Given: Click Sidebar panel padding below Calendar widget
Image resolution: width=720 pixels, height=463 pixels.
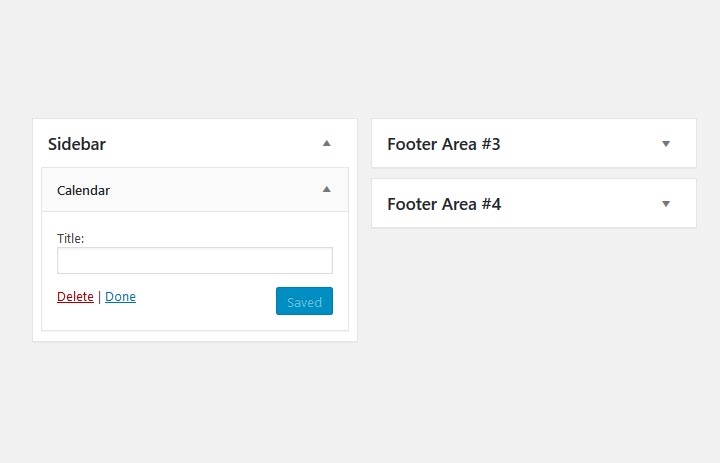Looking at the screenshot, I should click(x=194, y=336).
